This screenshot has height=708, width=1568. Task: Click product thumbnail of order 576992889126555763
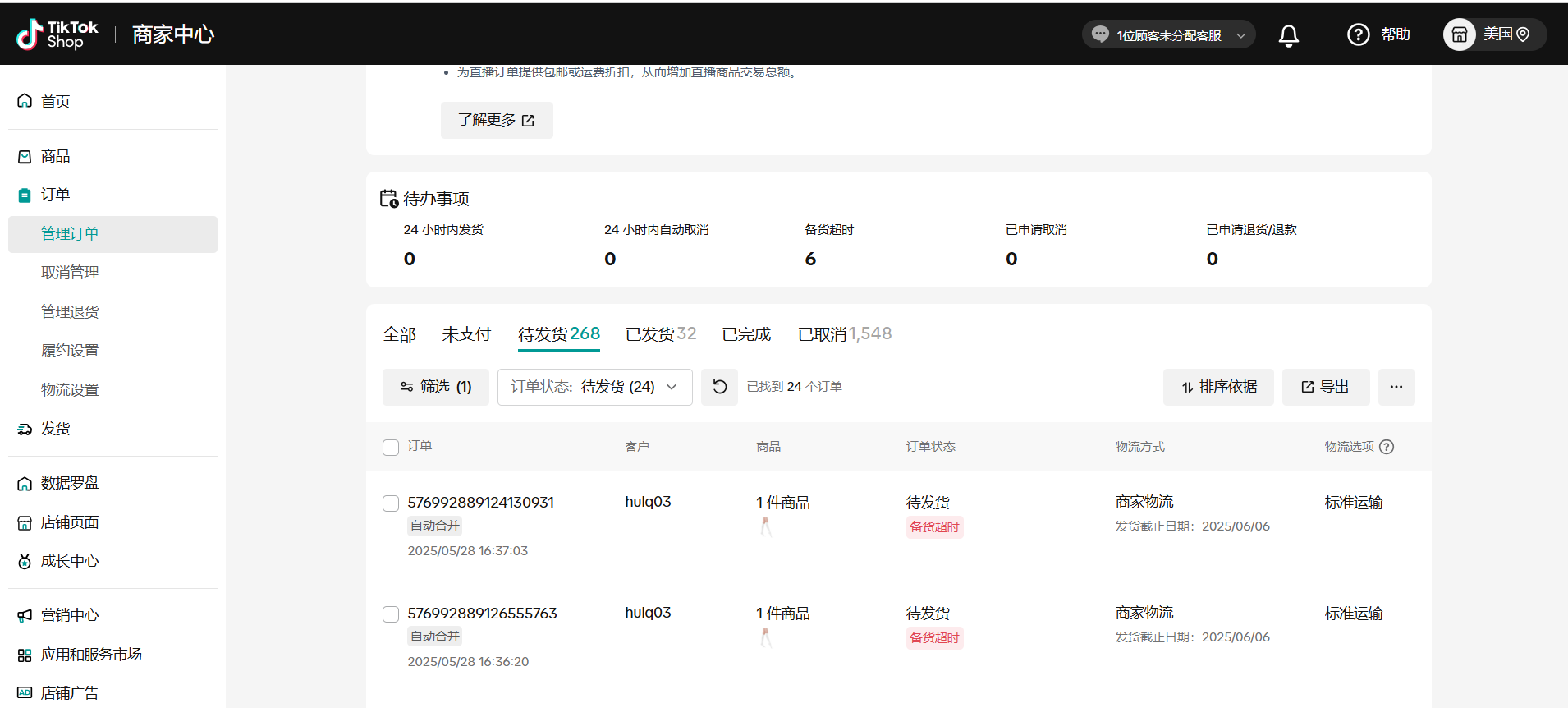click(766, 638)
